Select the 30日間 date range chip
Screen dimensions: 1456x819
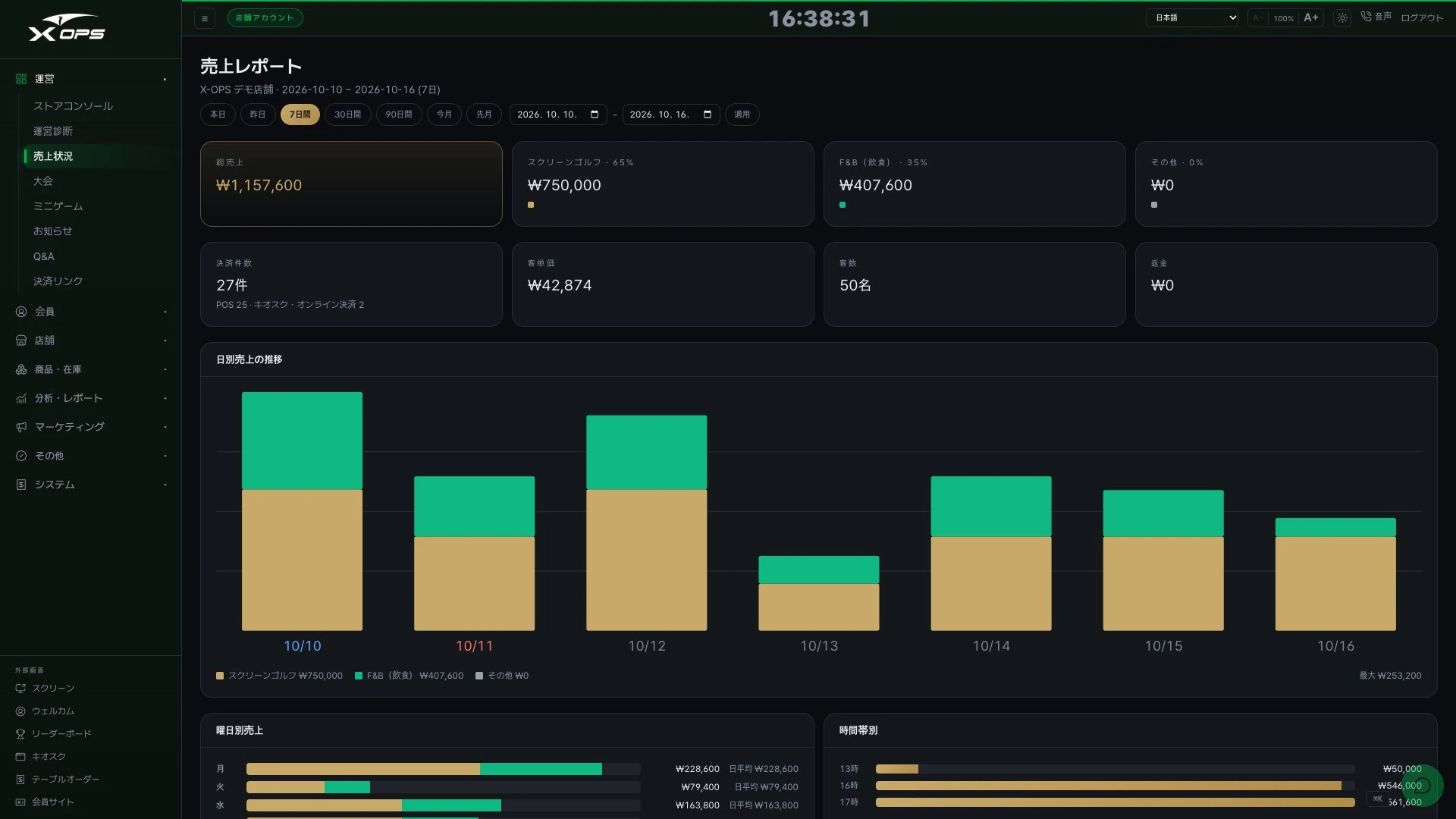click(x=348, y=115)
